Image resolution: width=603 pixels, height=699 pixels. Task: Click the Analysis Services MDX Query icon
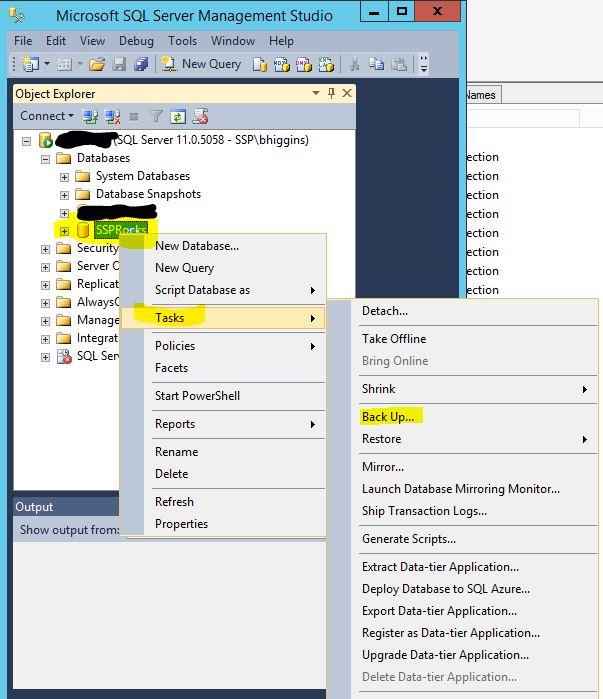click(x=282, y=64)
